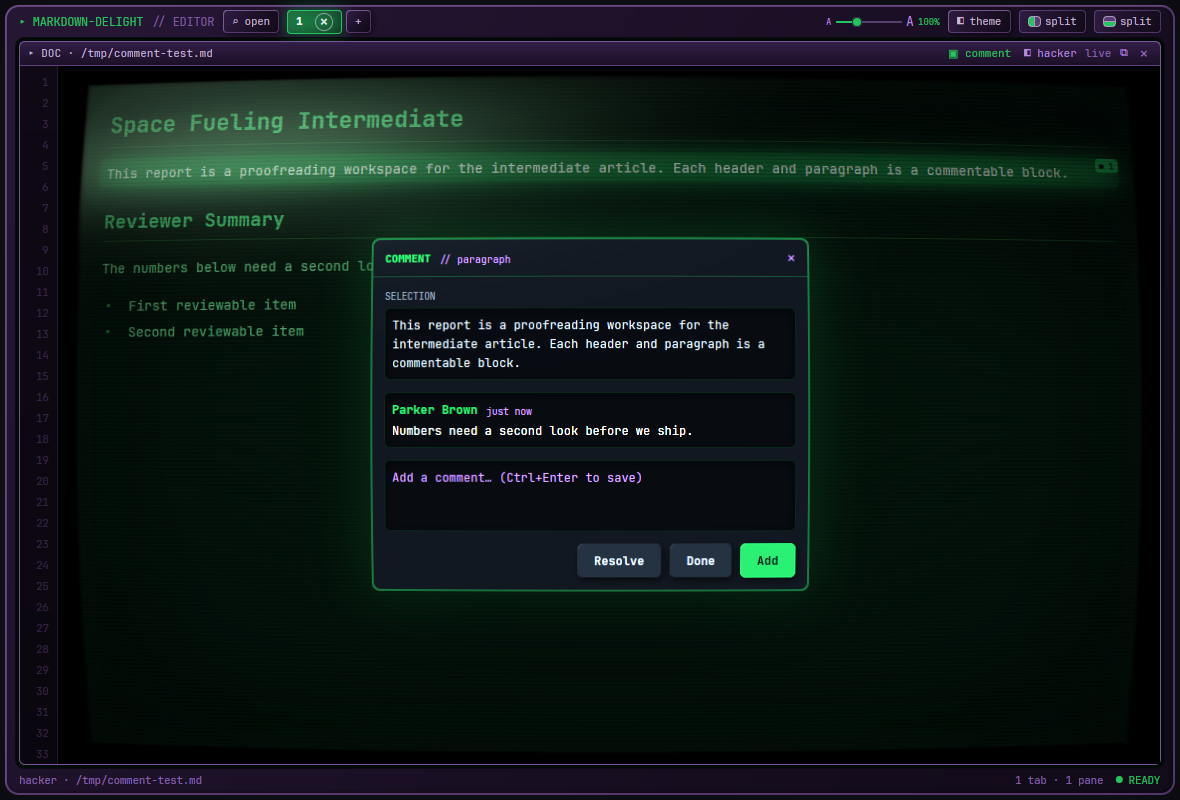This screenshot has height=800, width=1180.
Task: Click line number 10 in gutter
Action: tap(42, 271)
